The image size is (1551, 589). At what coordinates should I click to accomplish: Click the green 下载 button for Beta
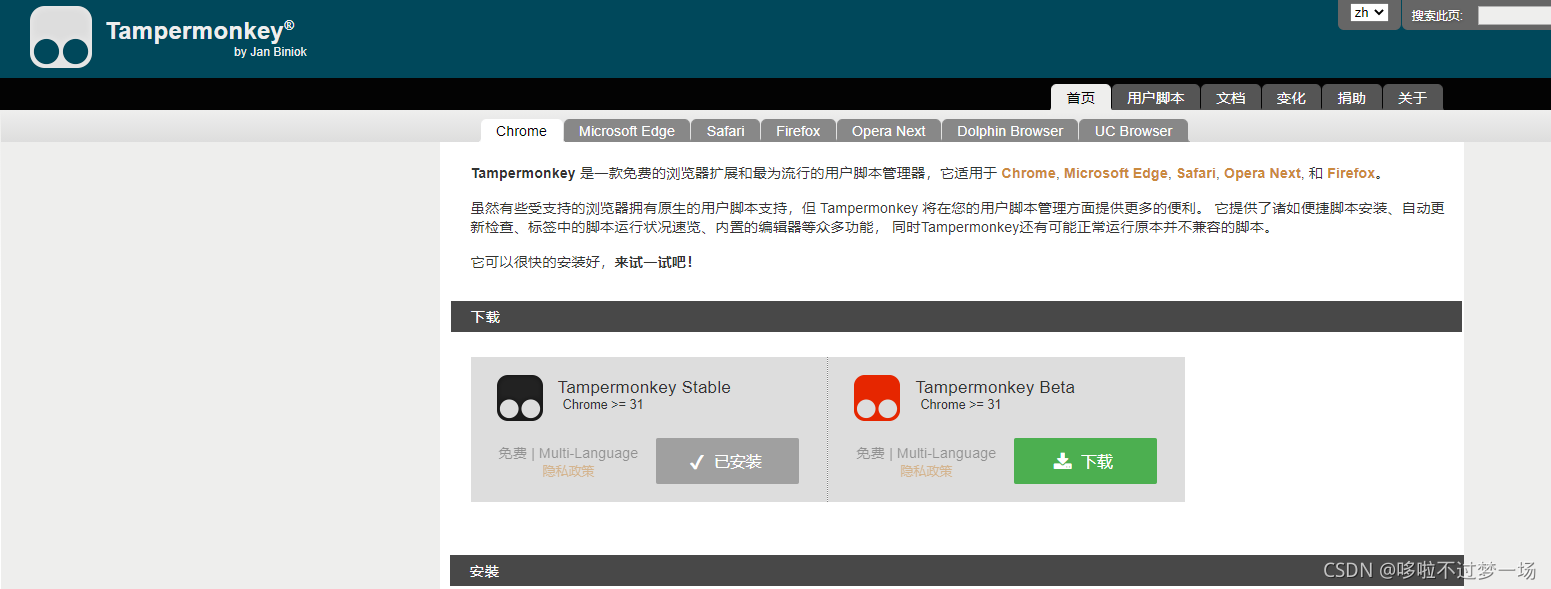tap(1085, 461)
